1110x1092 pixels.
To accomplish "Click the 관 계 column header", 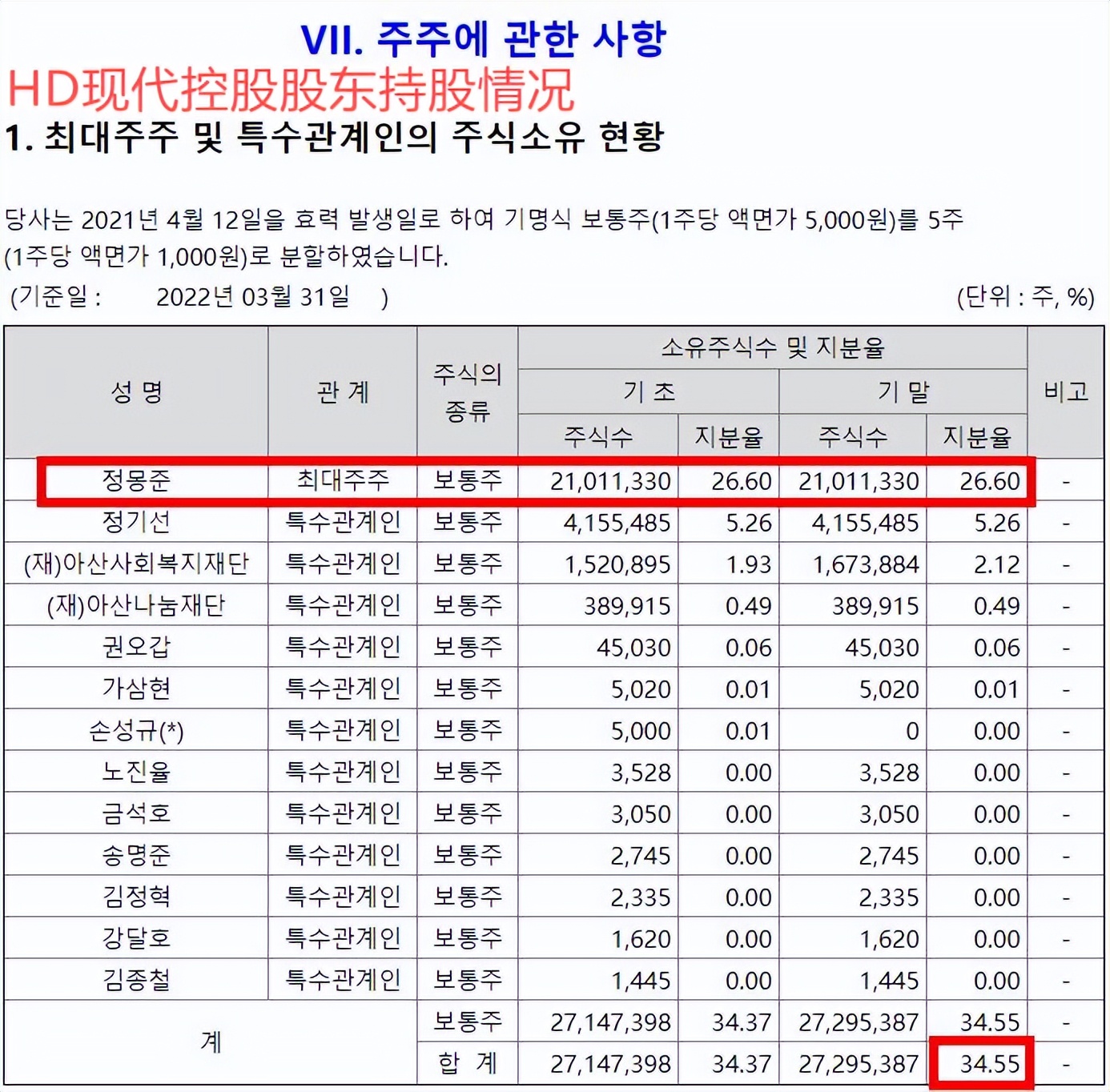I will 343,392.
